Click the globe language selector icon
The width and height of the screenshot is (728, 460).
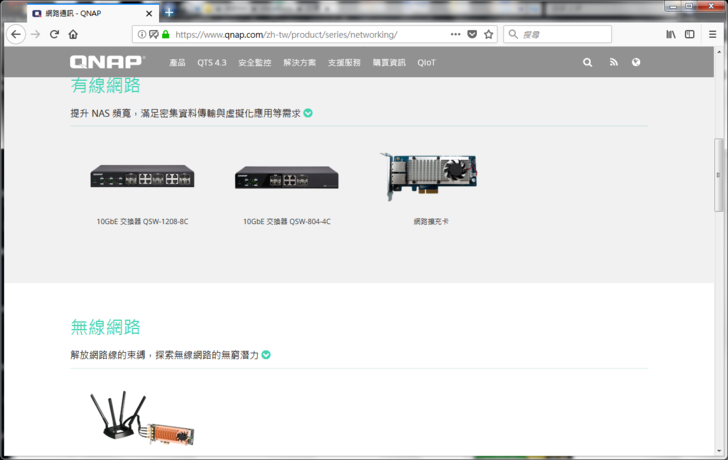click(x=636, y=62)
